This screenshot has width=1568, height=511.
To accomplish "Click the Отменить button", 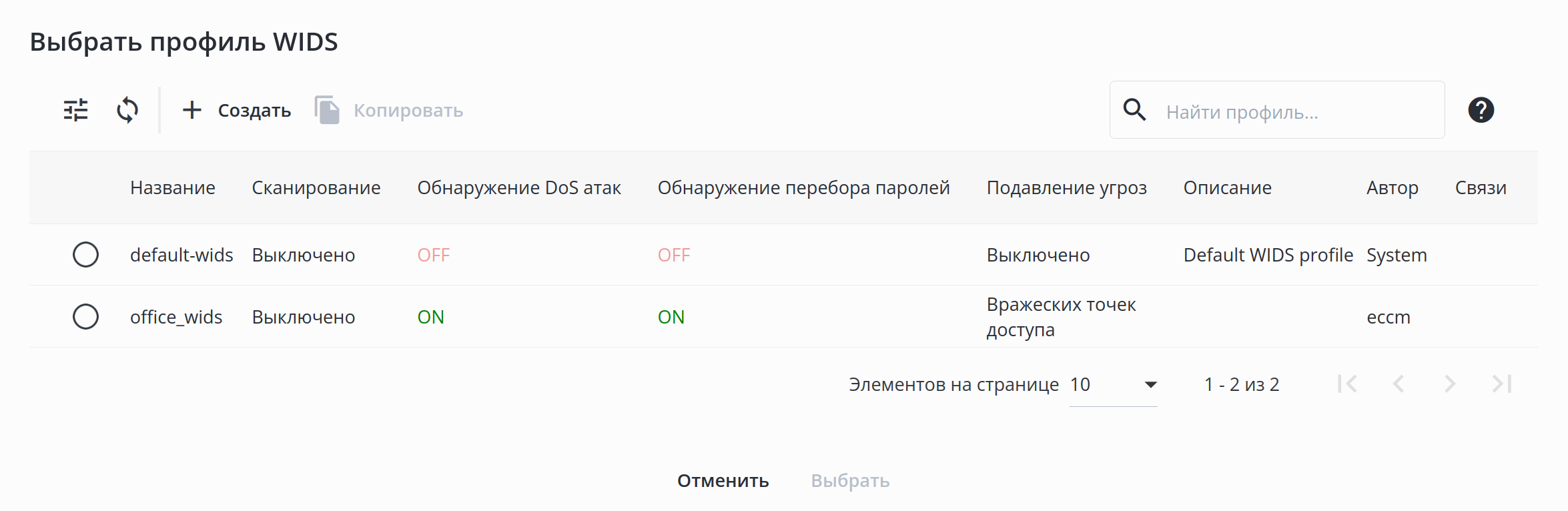I will (x=723, y=481).
